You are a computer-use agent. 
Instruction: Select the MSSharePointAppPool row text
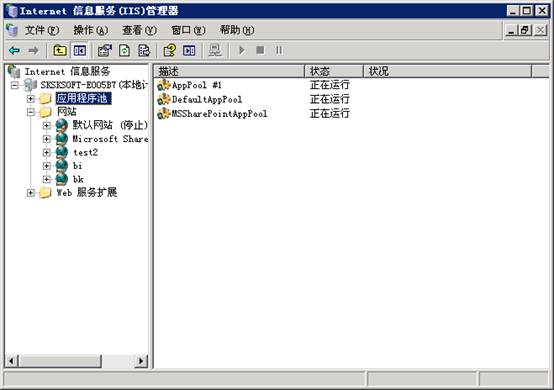tap(219, 114)
